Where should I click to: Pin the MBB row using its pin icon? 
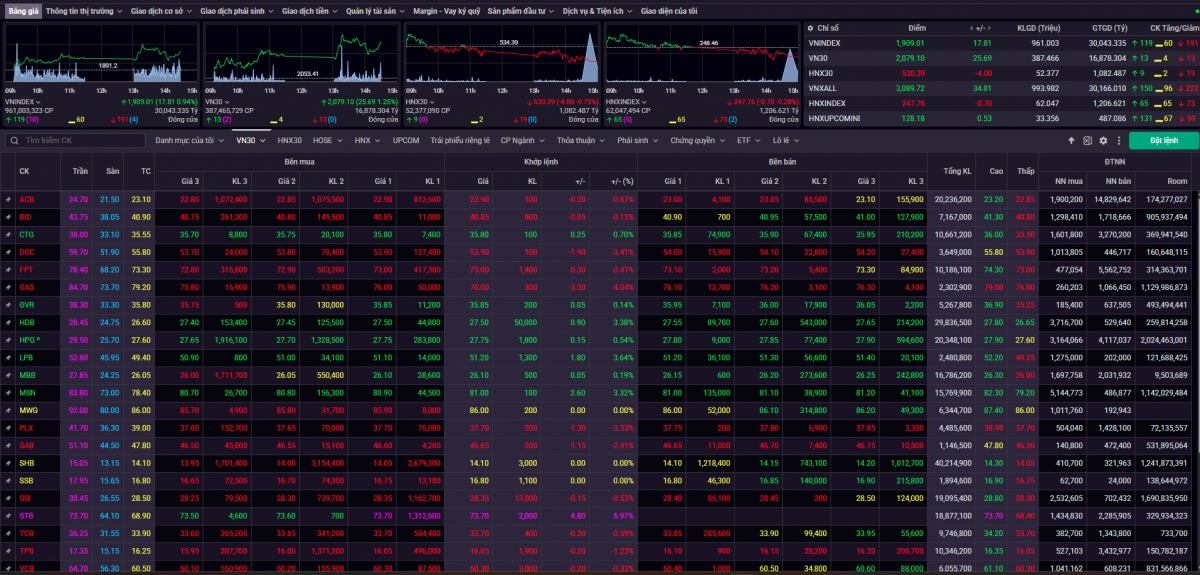point(8,375)
